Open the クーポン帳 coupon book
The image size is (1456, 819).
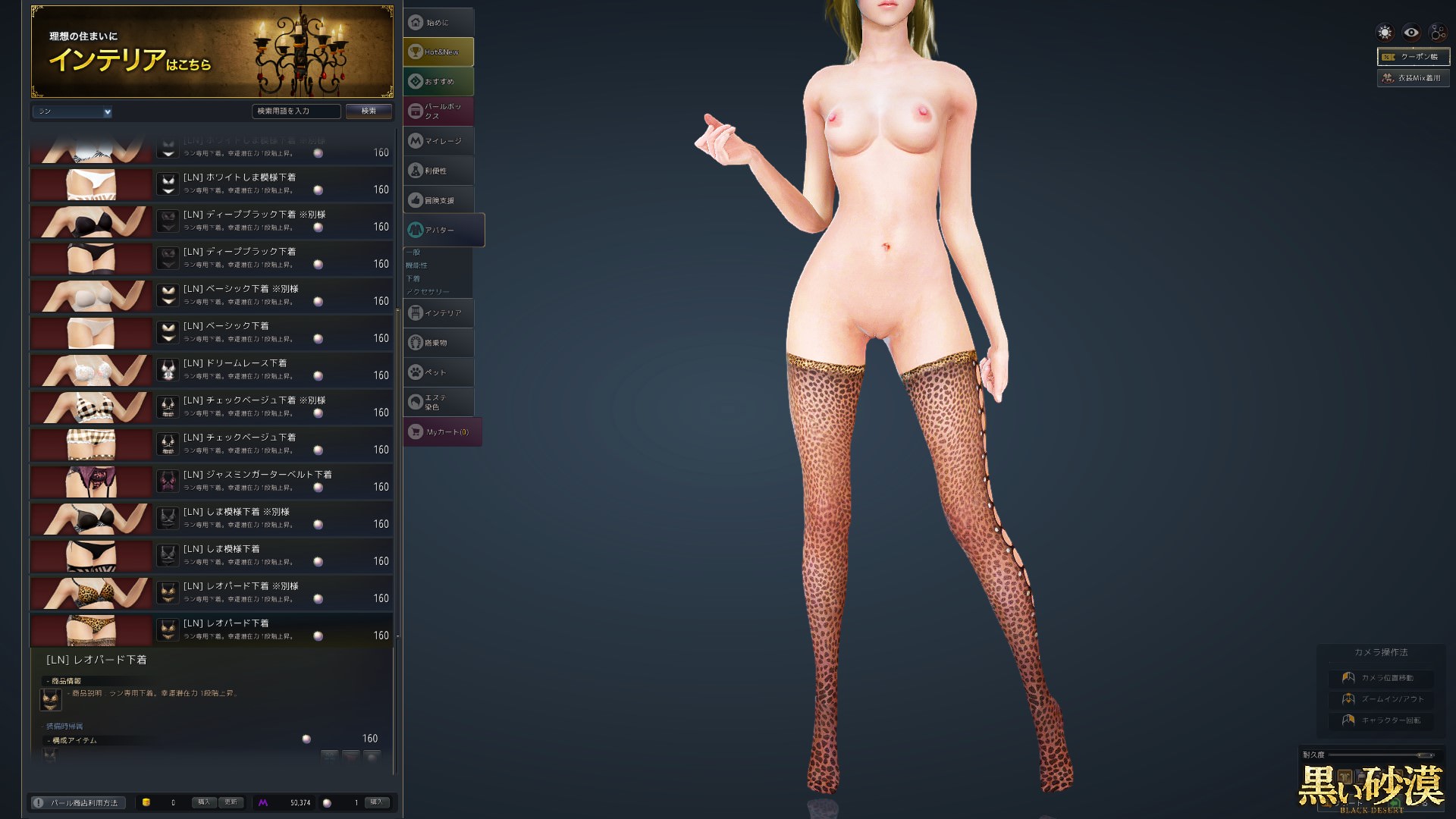[x=1413, y=57]
